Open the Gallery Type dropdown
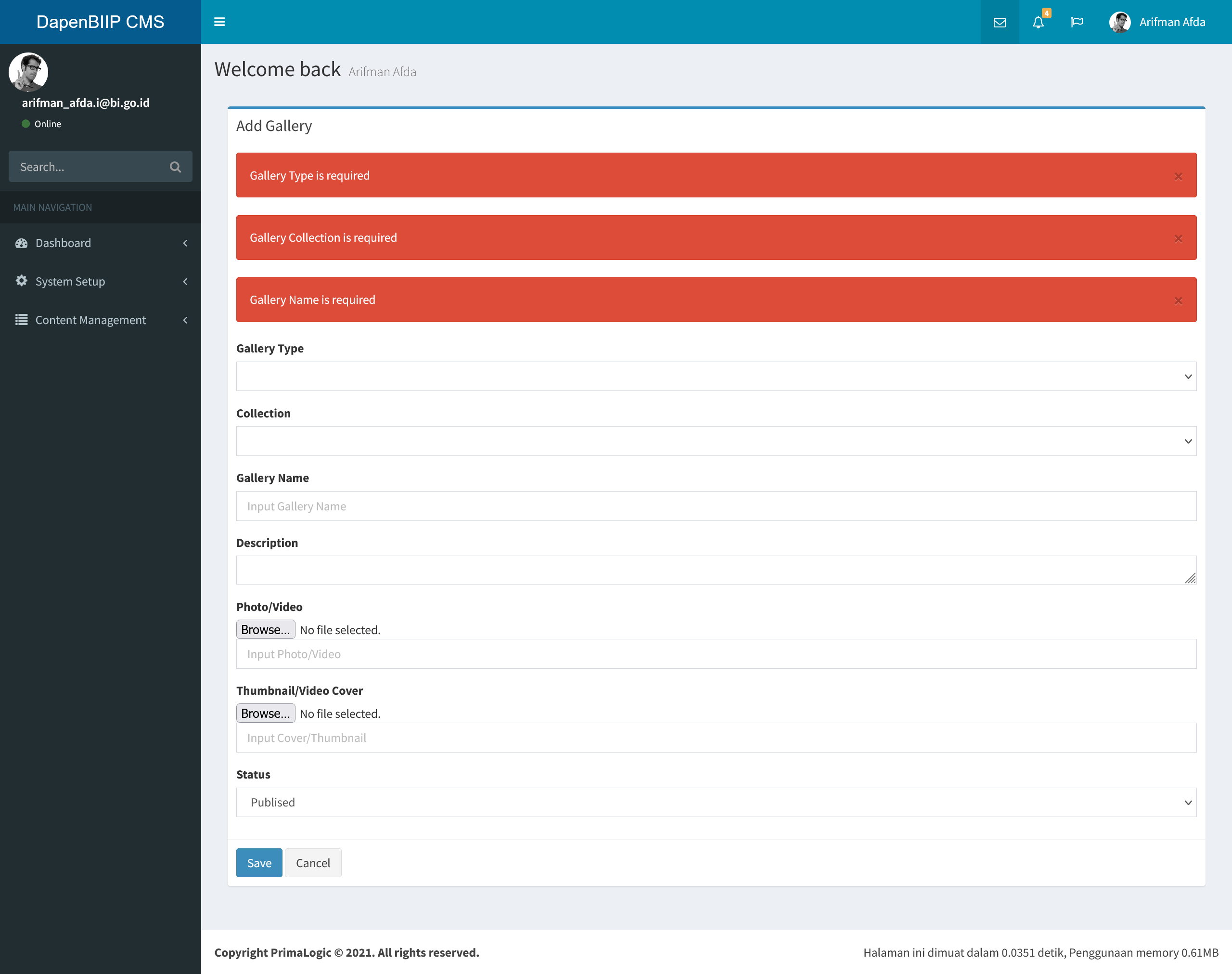 [716, 377]
